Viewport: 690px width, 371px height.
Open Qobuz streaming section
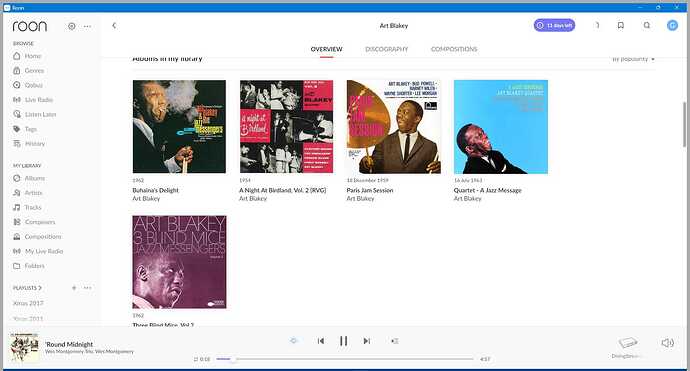[x=28, y=85]
